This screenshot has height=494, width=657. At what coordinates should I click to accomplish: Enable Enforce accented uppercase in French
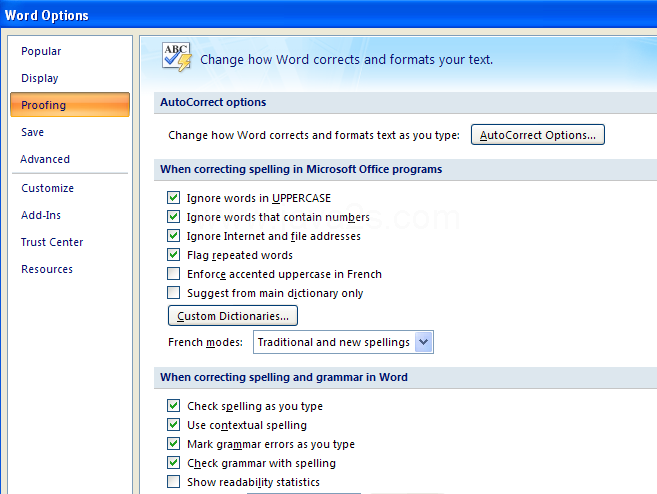[x=173, y=274]
